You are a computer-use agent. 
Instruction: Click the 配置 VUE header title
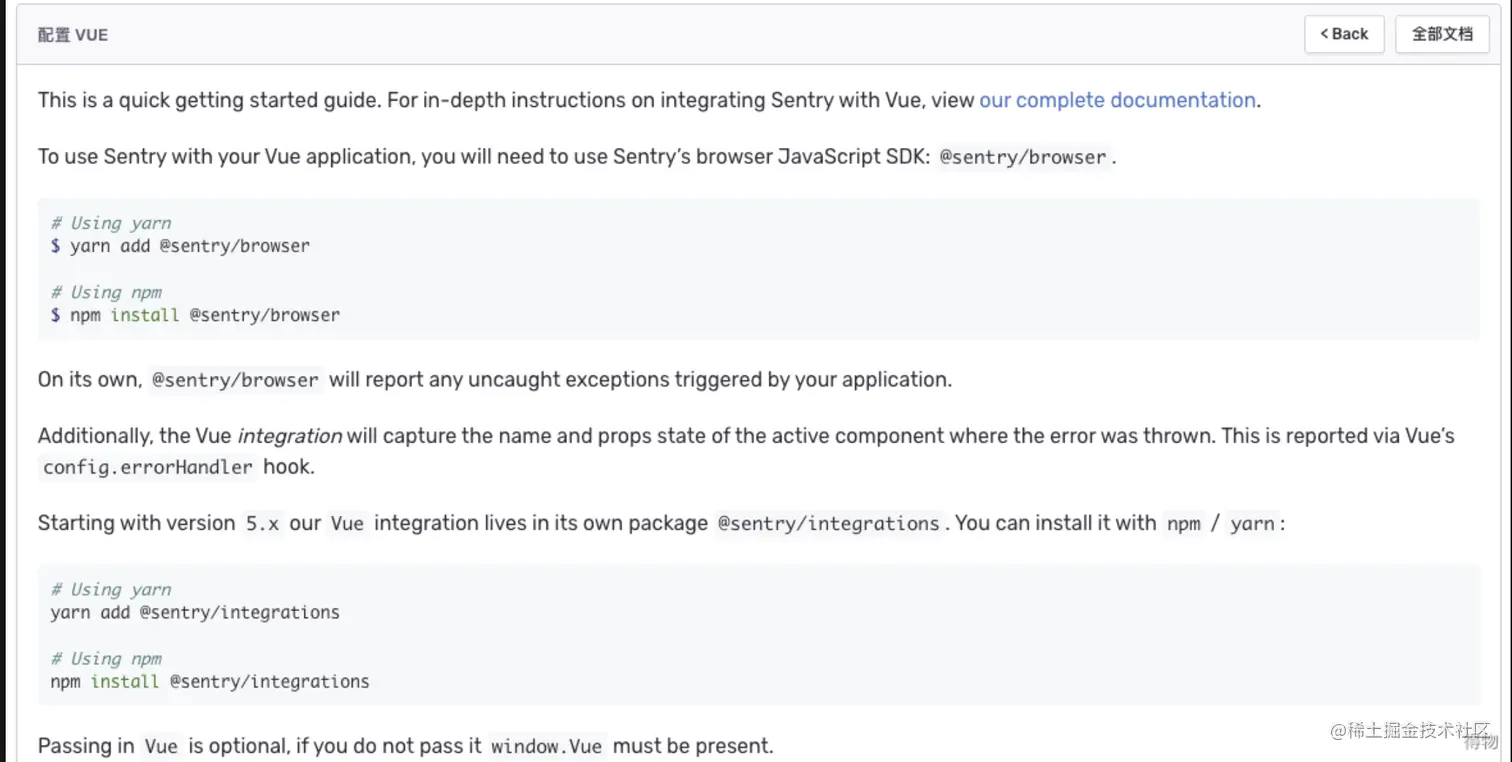pyautogui.click(x=72, y=35)
